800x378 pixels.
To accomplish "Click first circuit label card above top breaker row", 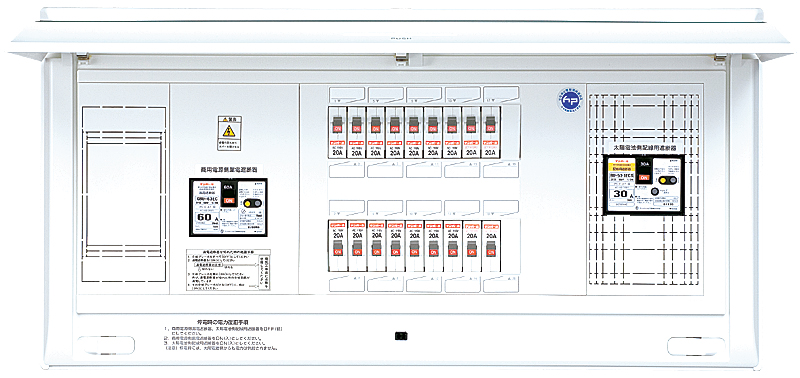I will 347,95.
